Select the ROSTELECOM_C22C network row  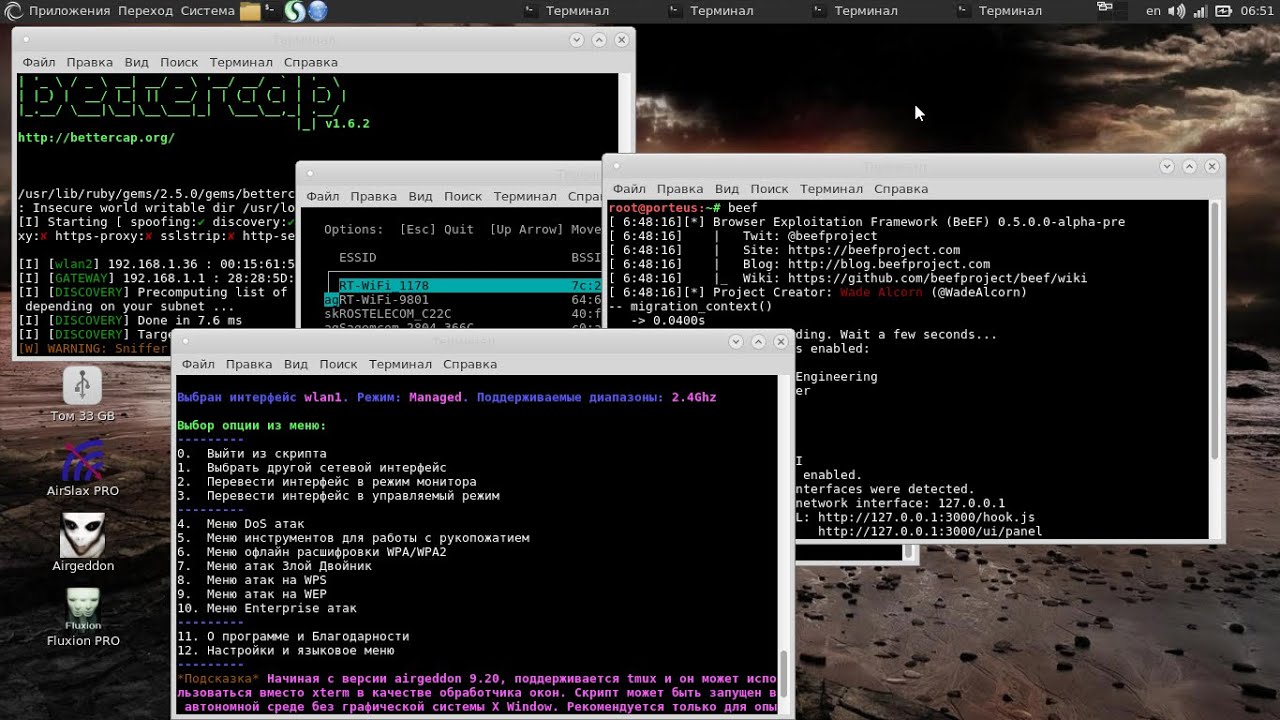coord(463,314)
